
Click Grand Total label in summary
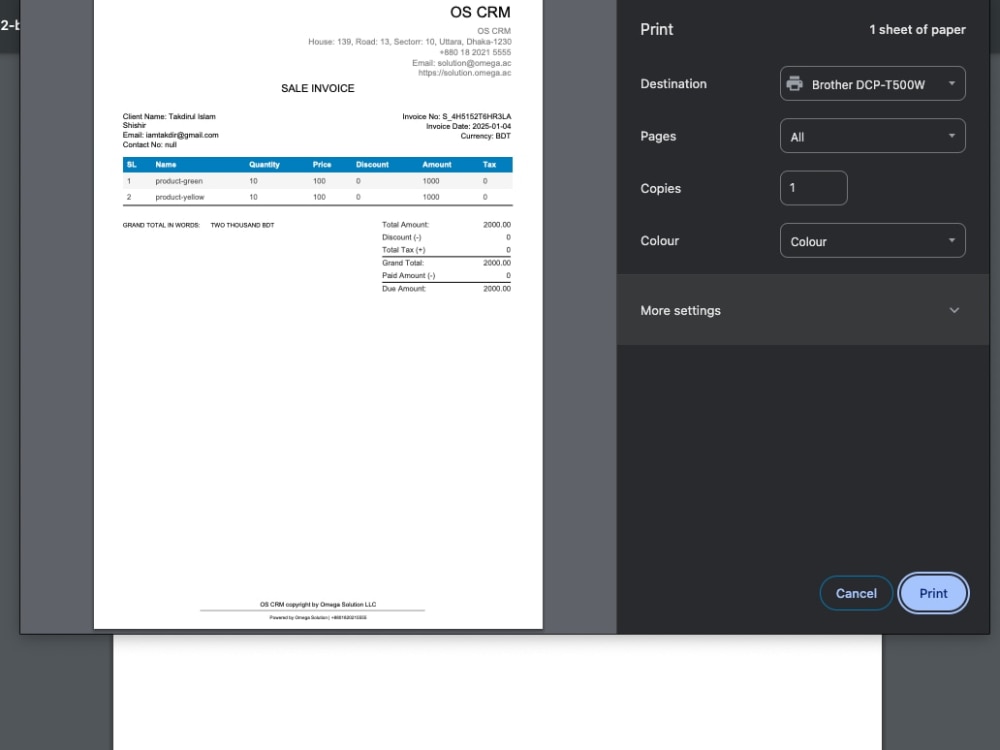click(x=403, y=263)
